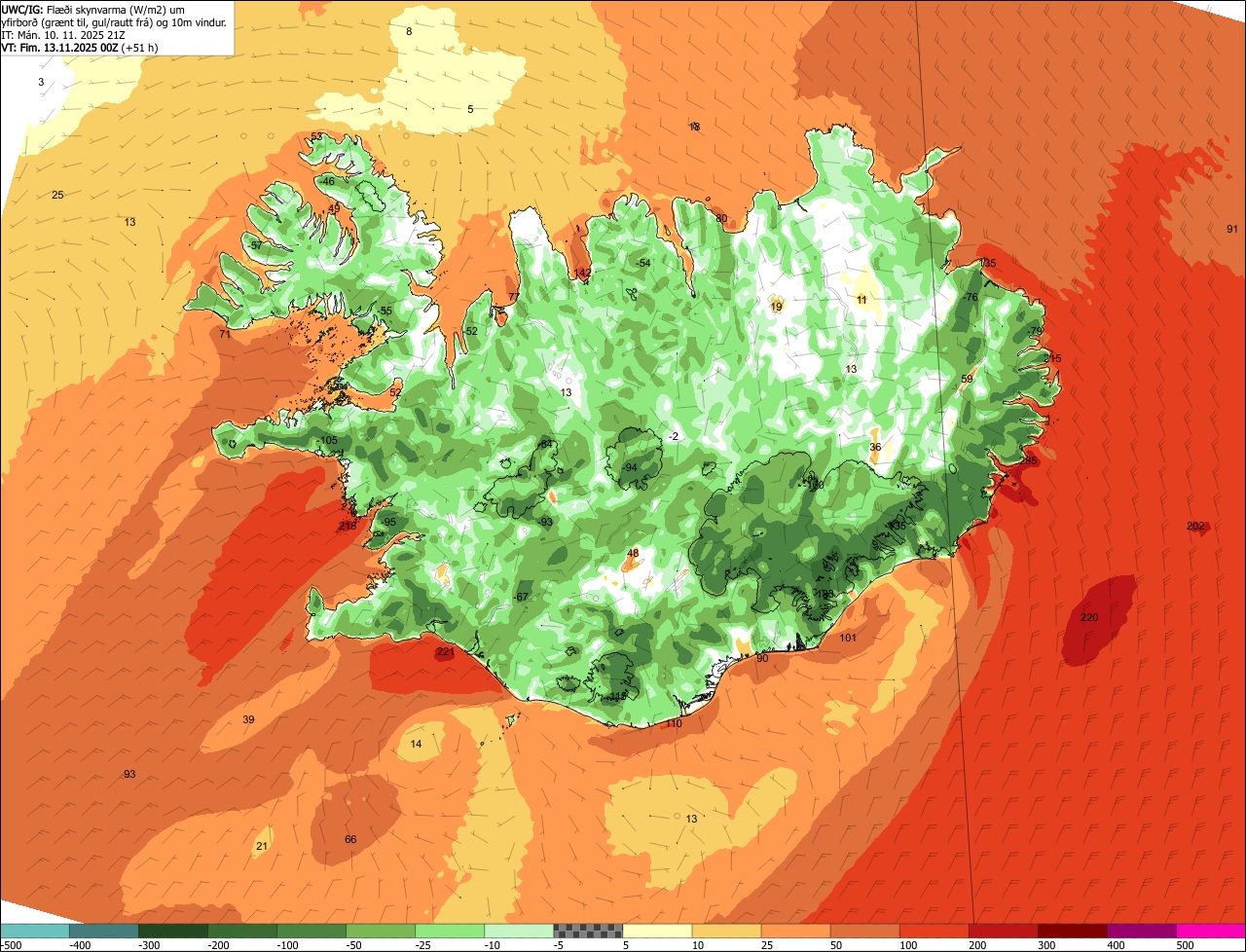Click the map value '21' in the southwest ocean
This screenshot has width=1246, height=952.
click(x=261, y=847)
